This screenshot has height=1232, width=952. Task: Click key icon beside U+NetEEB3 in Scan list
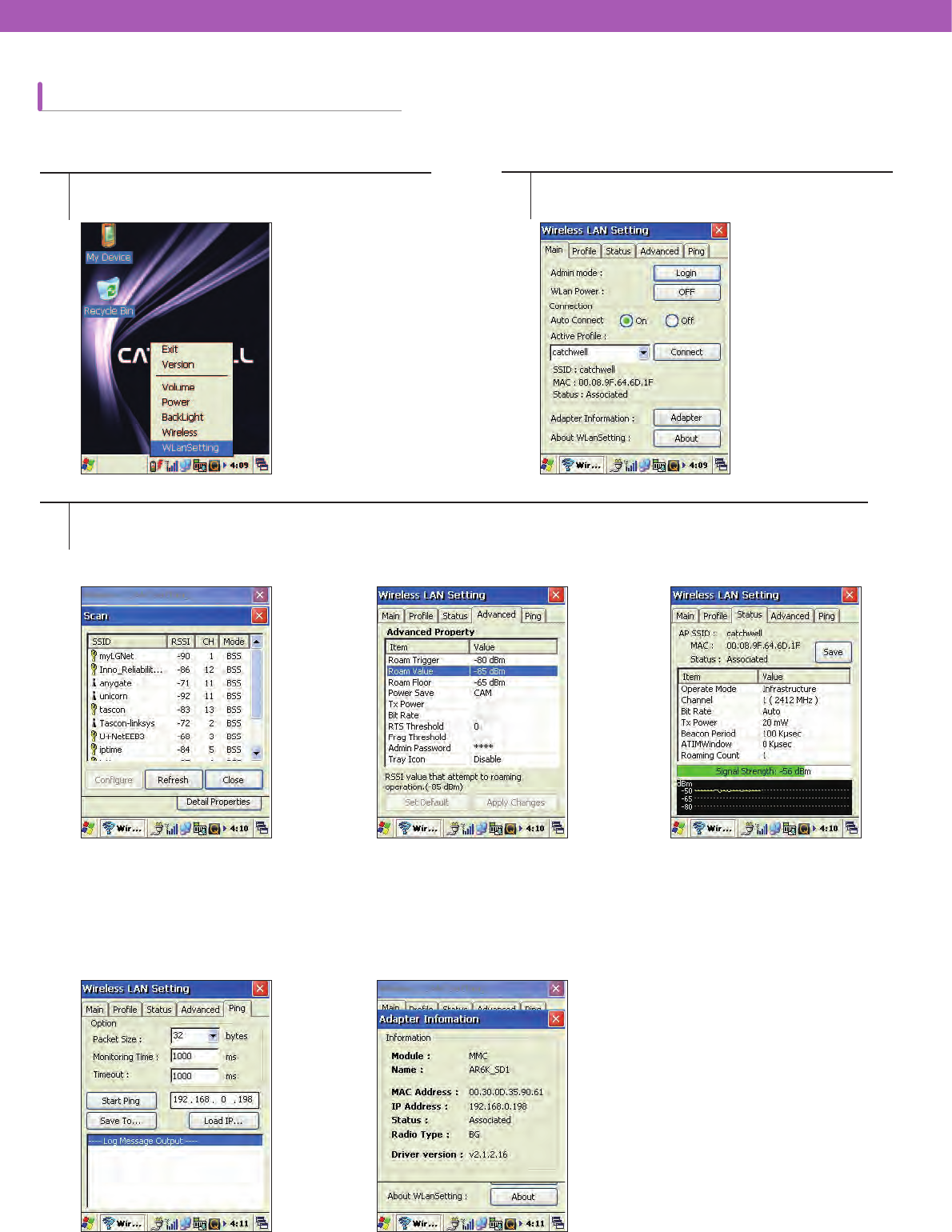tap(94, 736)
